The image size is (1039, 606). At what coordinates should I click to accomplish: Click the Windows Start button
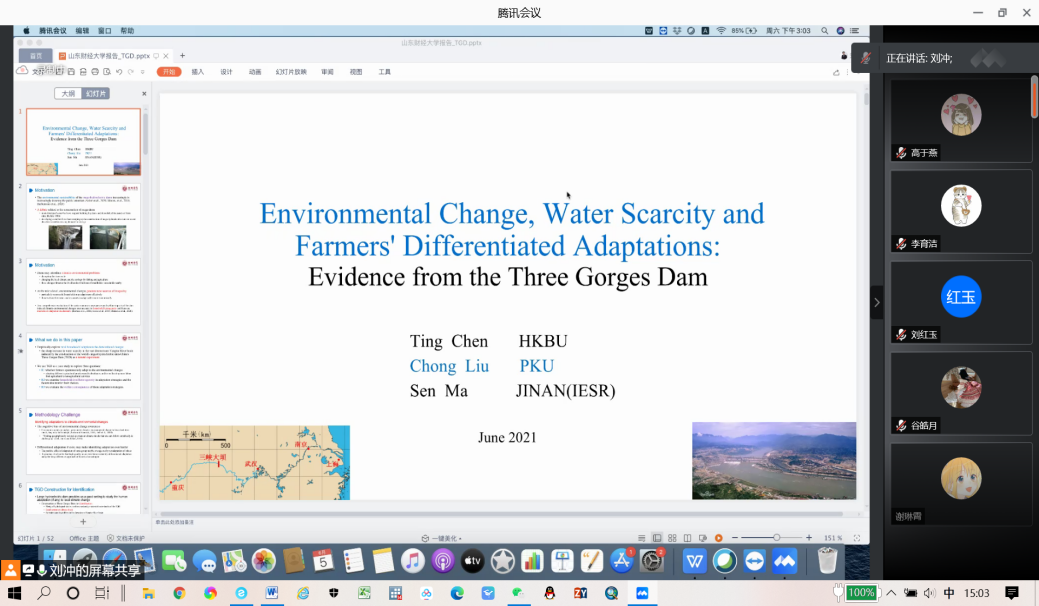pyautogui.click(x=14, y=593)
